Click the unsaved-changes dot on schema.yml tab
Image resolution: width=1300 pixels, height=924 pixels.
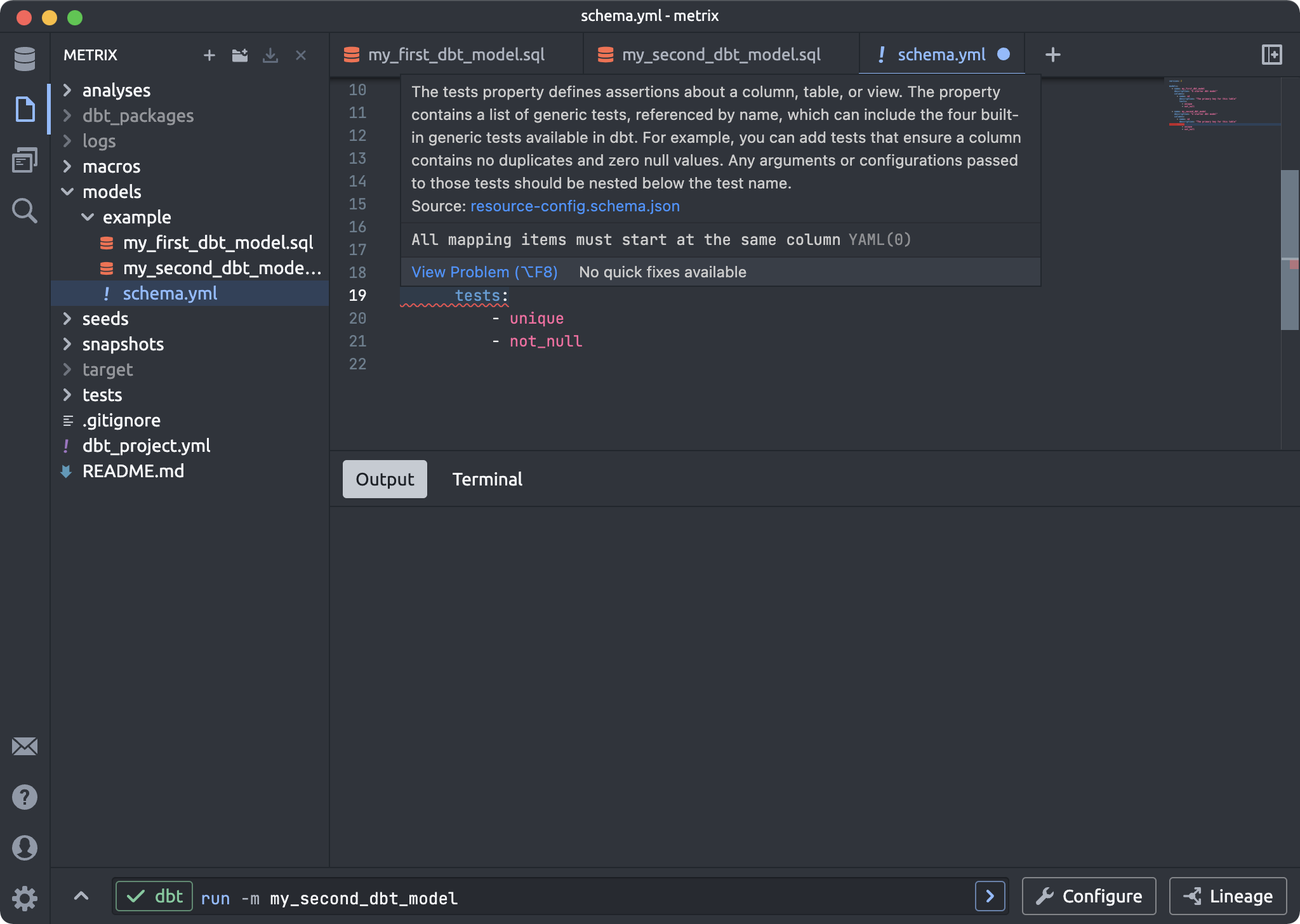coord(1004,54)
